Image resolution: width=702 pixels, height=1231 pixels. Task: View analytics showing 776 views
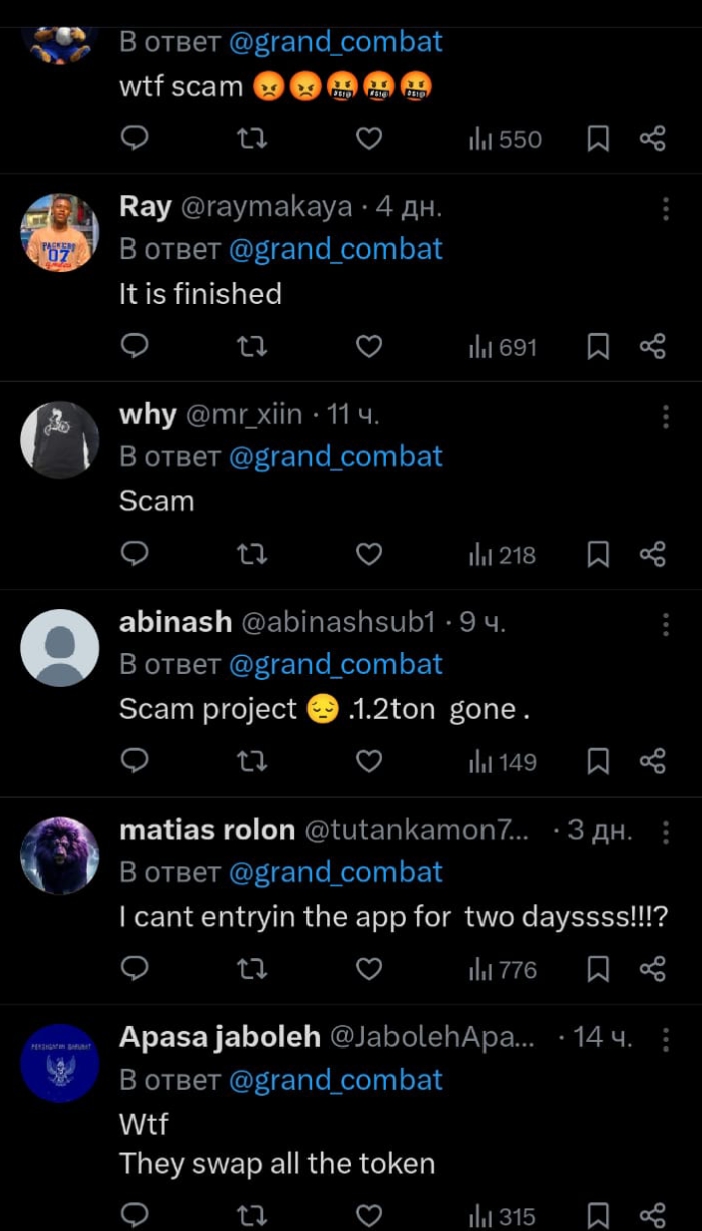(x=503, y=969)
